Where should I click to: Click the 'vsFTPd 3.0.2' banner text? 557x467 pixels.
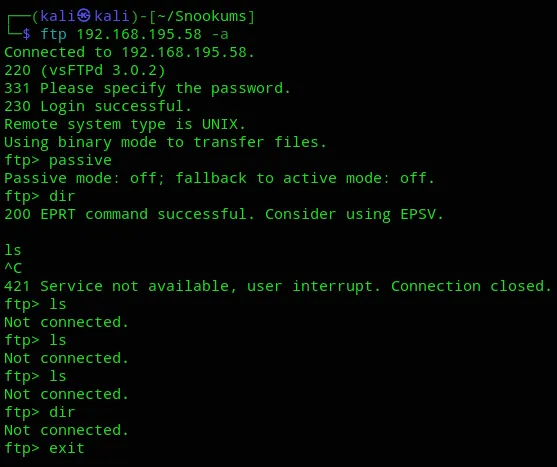pyautogui.click(x=103, y=70)
